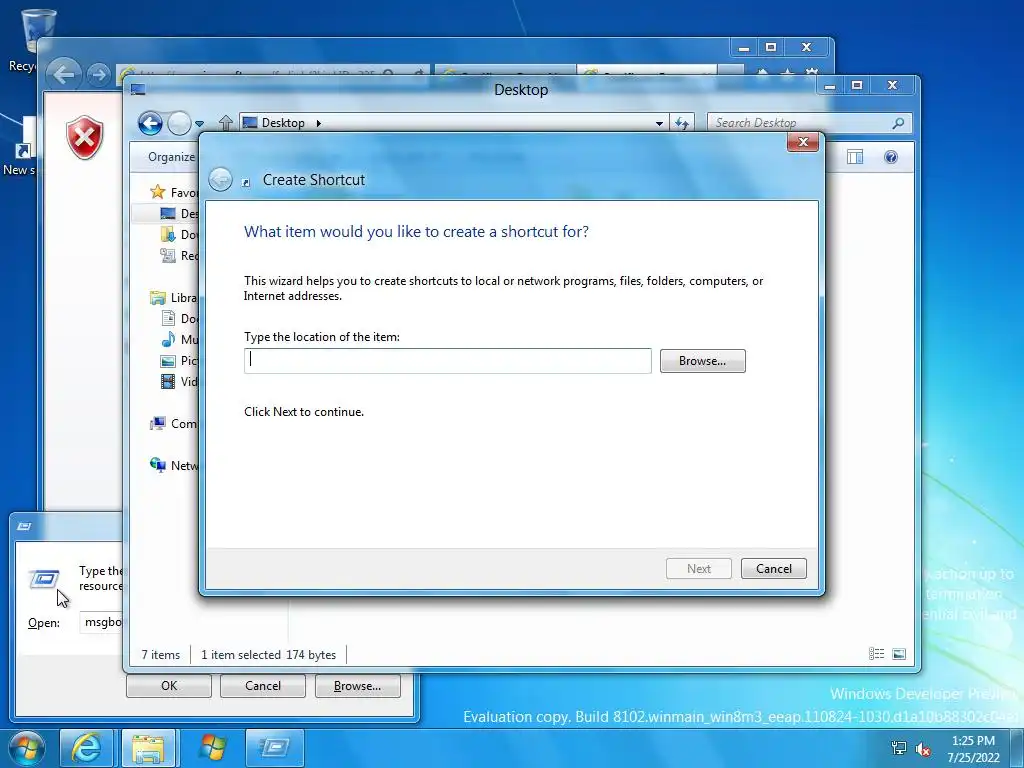The image size is (1024, 768).
Task: Click the search magnifier icon
Action: 899,123
